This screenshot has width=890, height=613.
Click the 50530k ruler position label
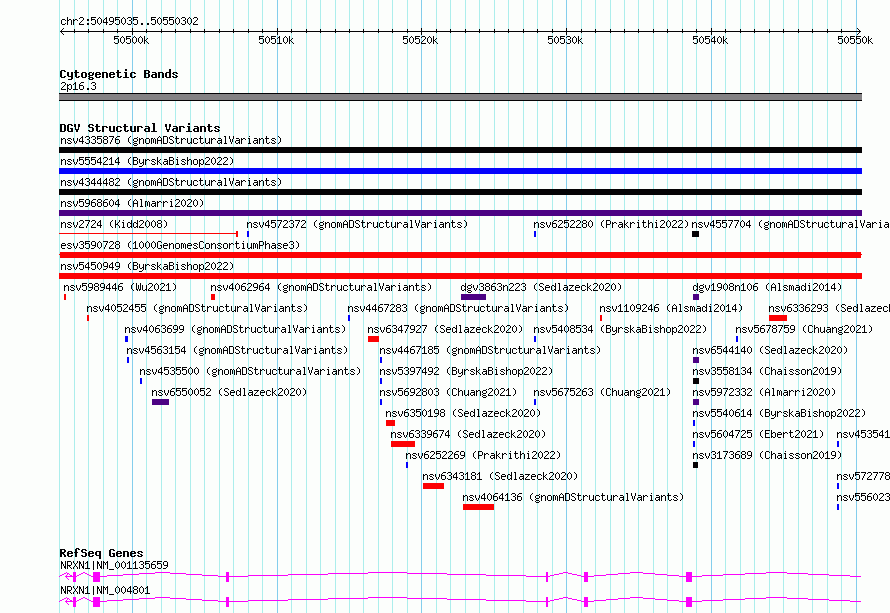click(565, 40)
